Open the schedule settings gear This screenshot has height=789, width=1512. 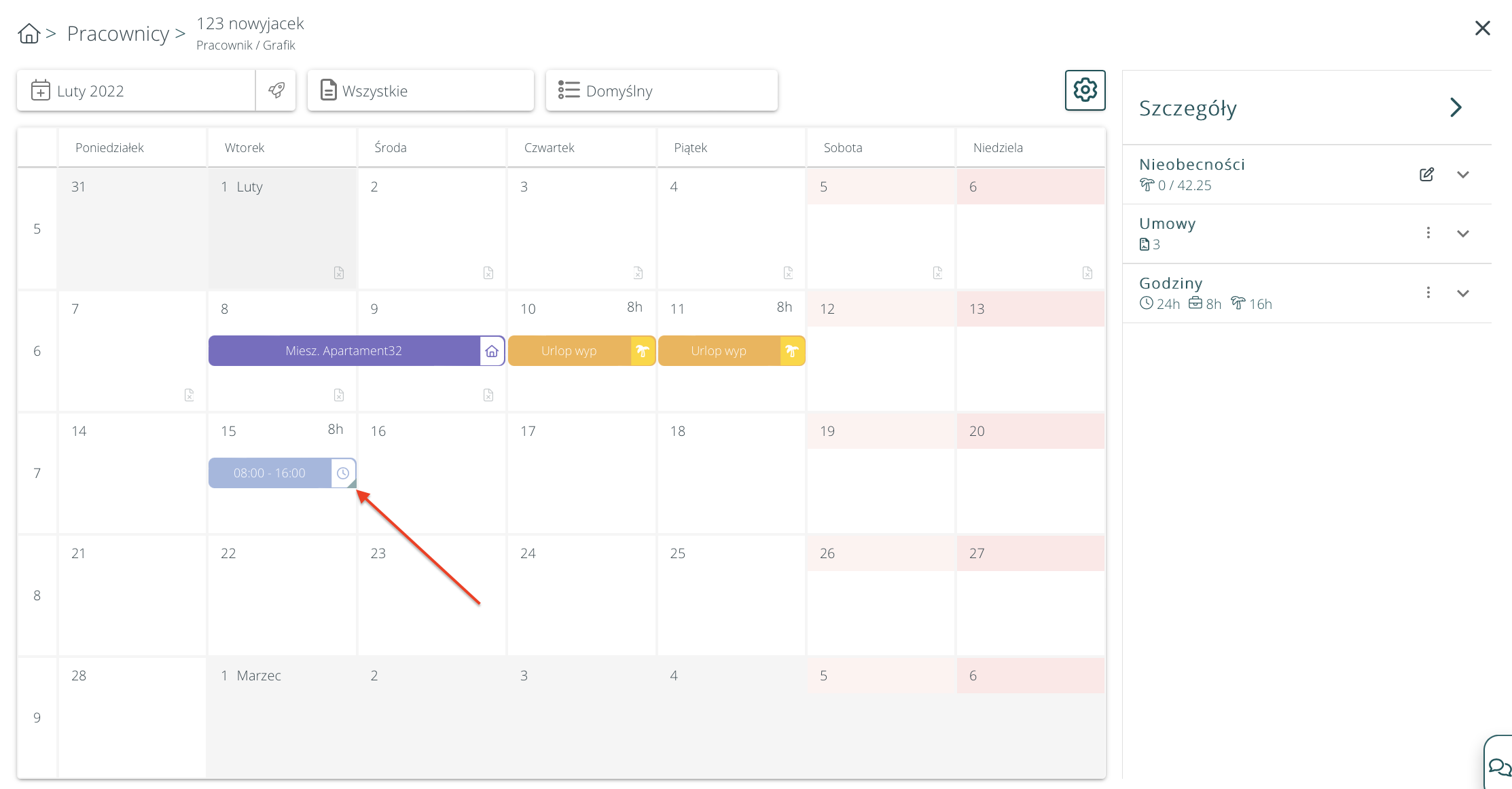tap(1085, 90)
